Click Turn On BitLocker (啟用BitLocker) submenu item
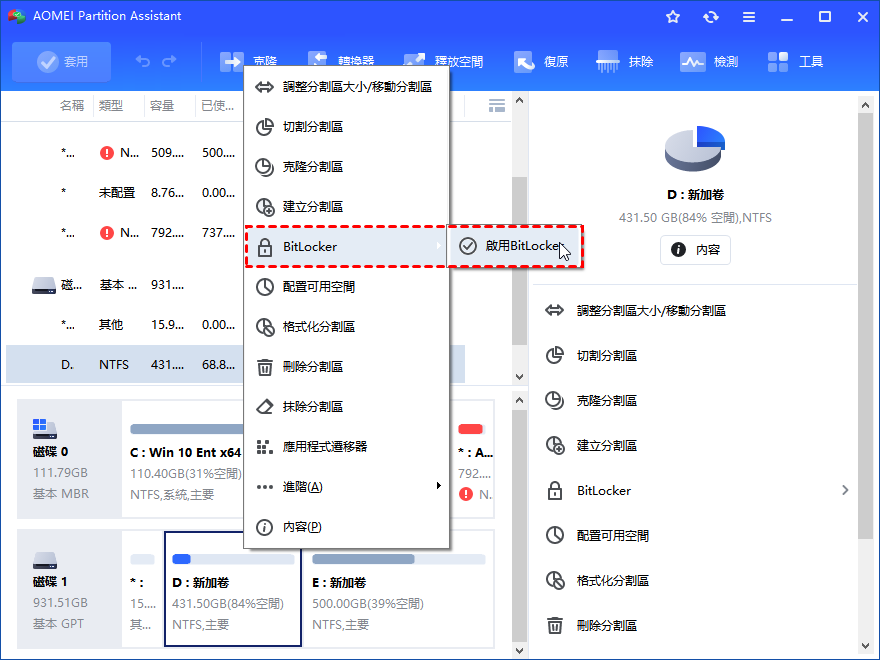 click(x=515, y=246)
